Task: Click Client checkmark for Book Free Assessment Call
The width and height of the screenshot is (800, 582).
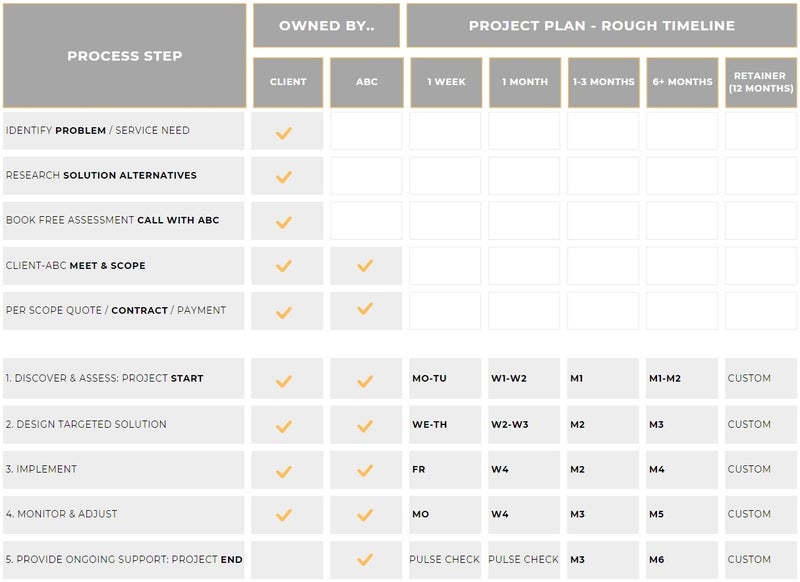Action: coord(284,222)
